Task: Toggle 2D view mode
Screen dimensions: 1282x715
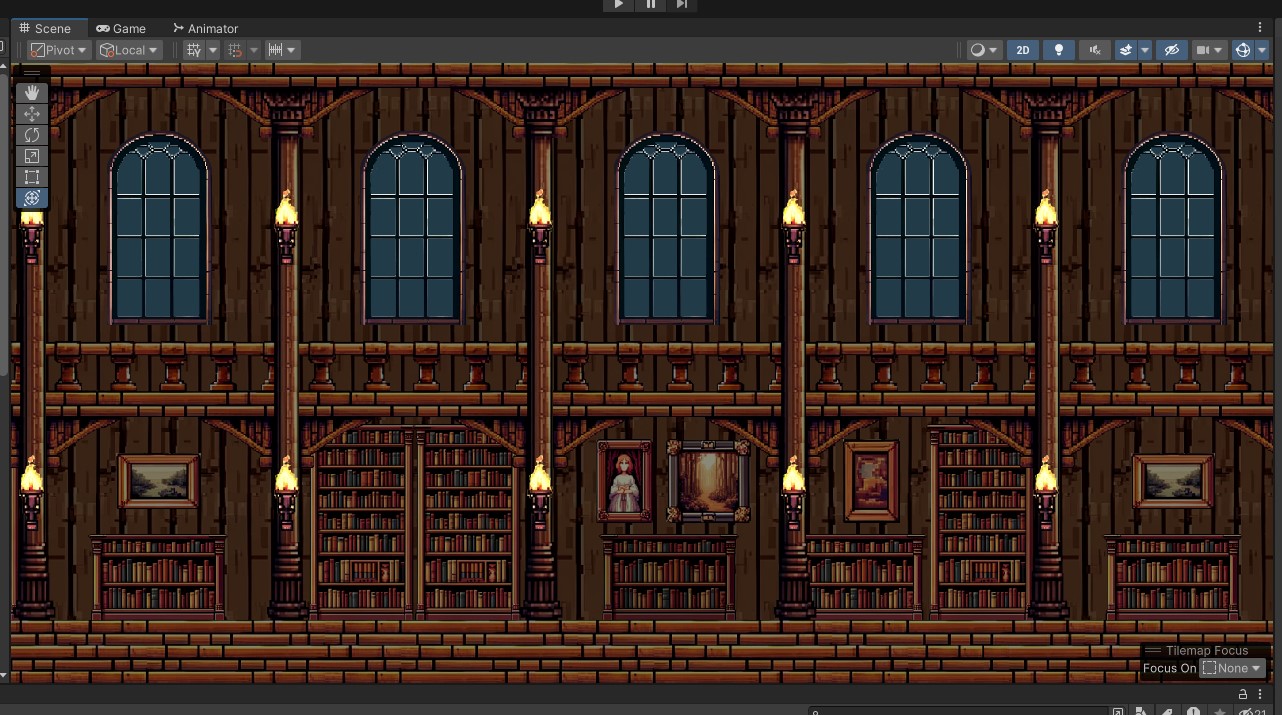Action: (x=1023, y=49)
